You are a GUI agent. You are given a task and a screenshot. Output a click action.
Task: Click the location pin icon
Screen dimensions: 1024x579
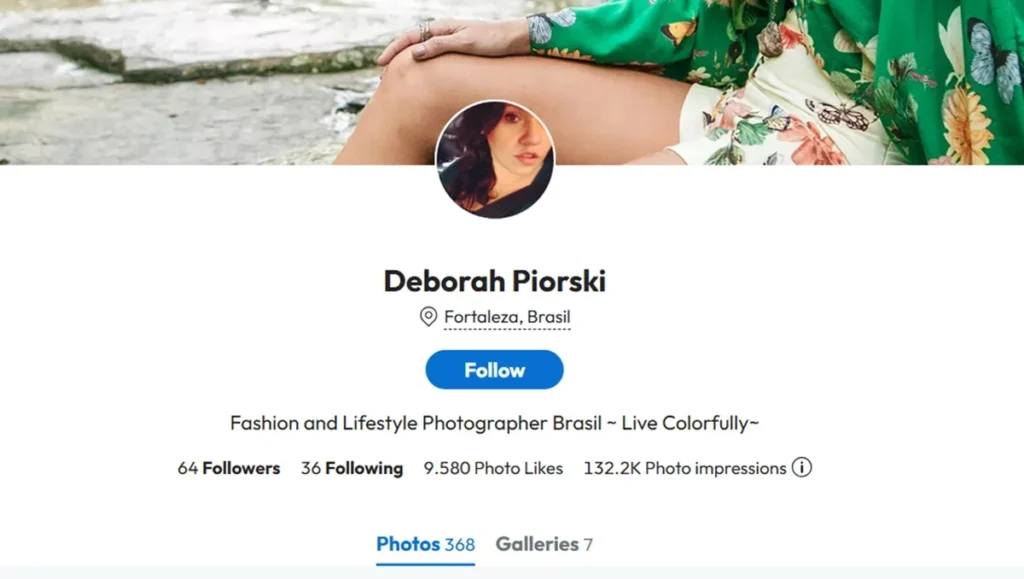click(x=428, y=317)
